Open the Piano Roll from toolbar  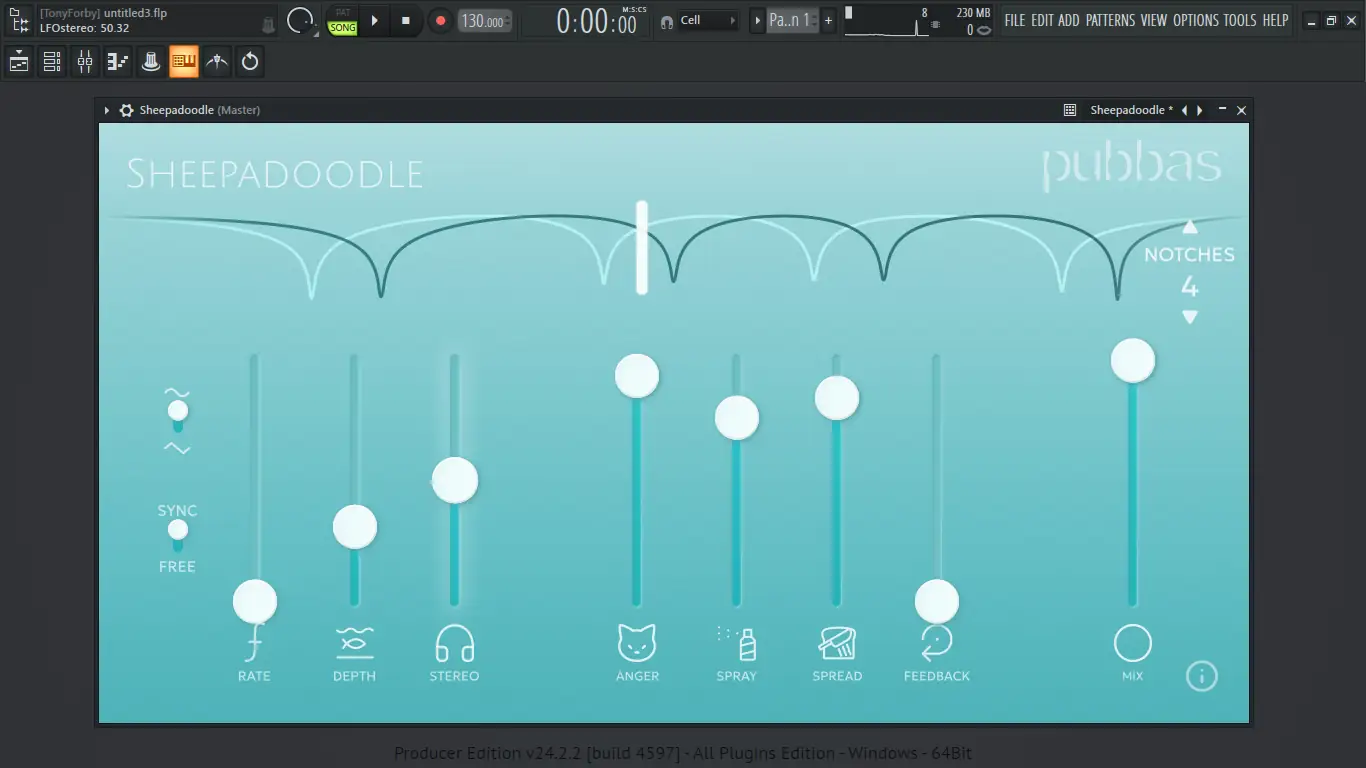coord(118,62)
